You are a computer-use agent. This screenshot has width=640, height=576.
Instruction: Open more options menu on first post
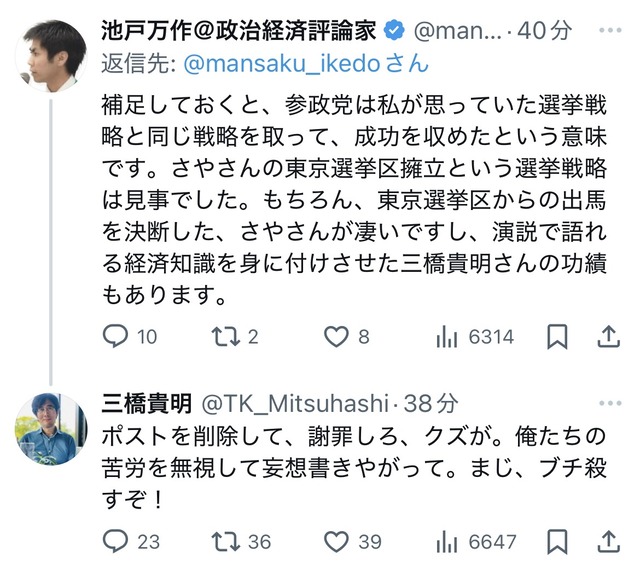[608, 30]
